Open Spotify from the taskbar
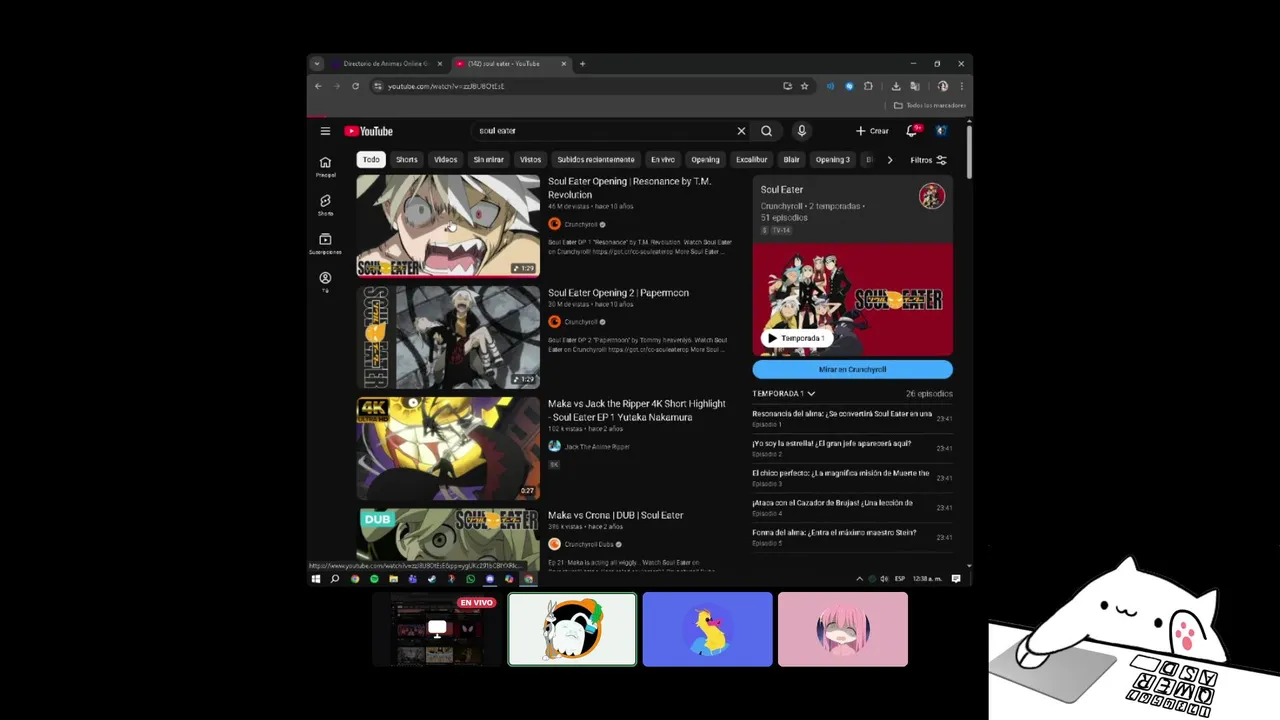The height and width of the screenshot is (720, 1280). click(x=374, y=579)
